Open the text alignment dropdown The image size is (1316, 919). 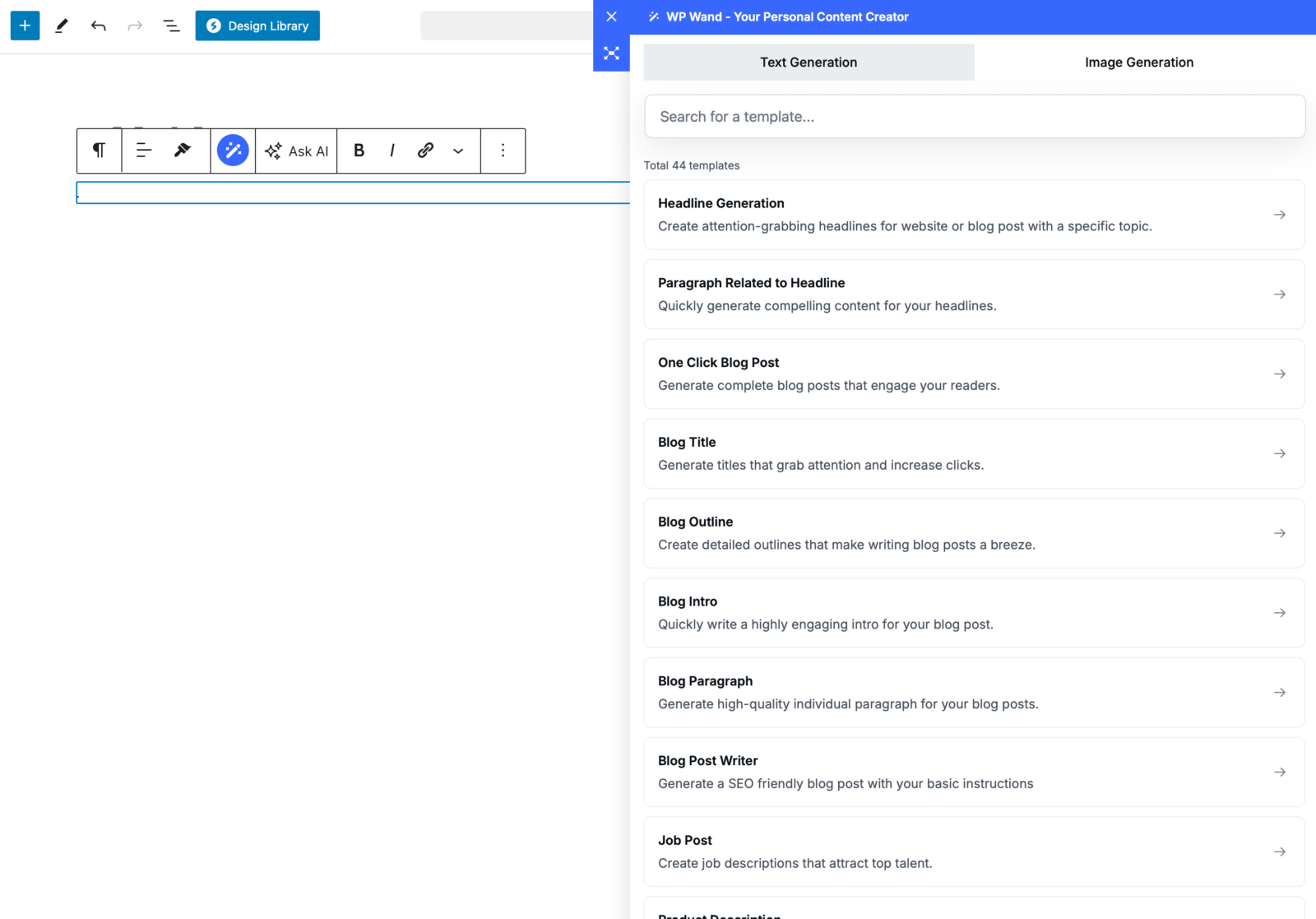pos(143,151)
